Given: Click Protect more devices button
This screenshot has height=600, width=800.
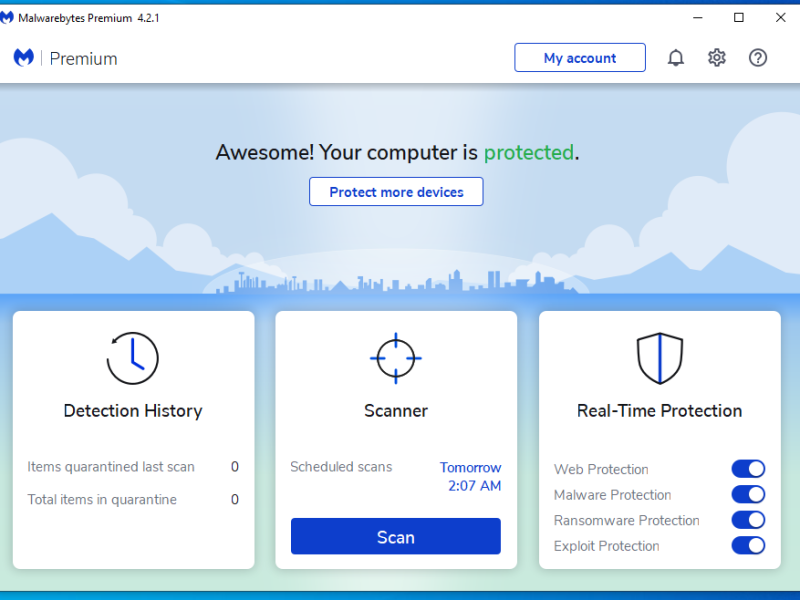Looking at the screenshot, I should [396, 192].
